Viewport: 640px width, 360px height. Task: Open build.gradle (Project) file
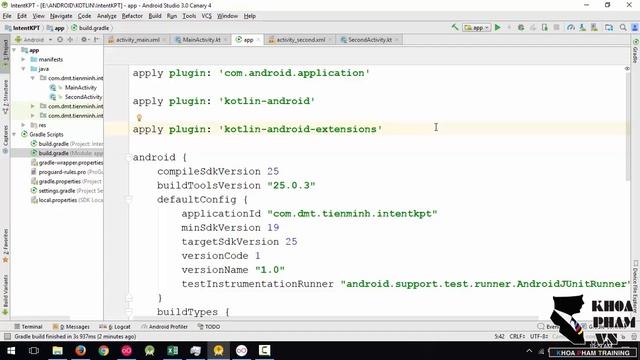coord(67,144)
